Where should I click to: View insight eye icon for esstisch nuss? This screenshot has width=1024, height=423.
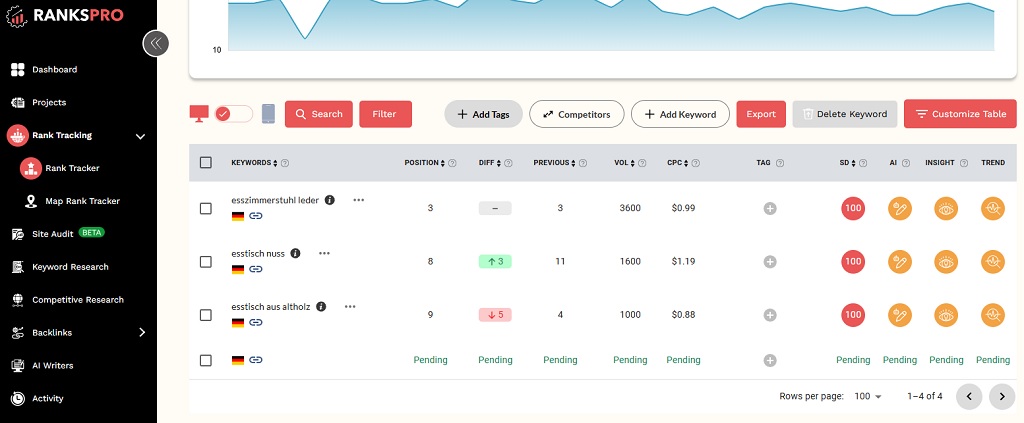click(946, 262)
